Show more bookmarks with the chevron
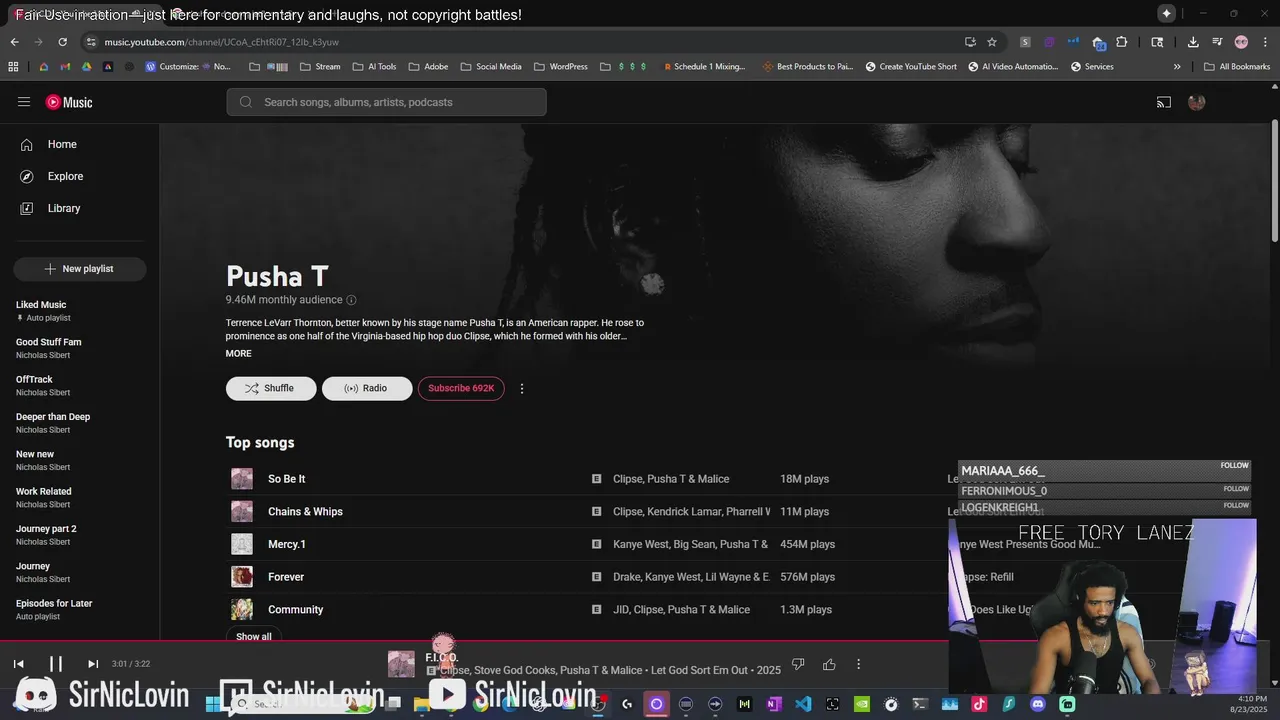This screenshot has height=720, width=1280. pyautogui.click(x=1177, y=67)
